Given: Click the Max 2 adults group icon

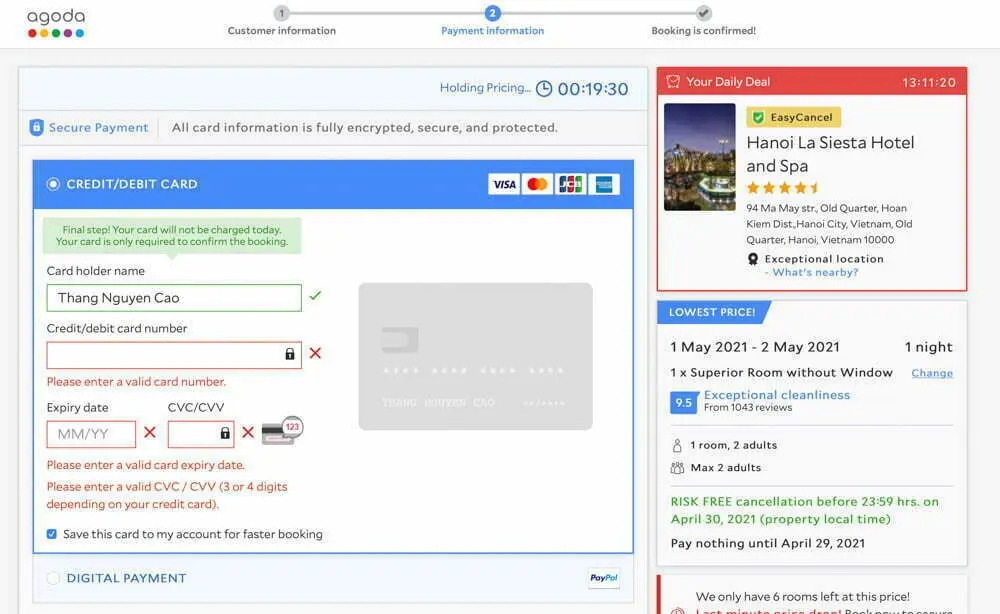Looking at the screenshot, I should pos(677,468).
